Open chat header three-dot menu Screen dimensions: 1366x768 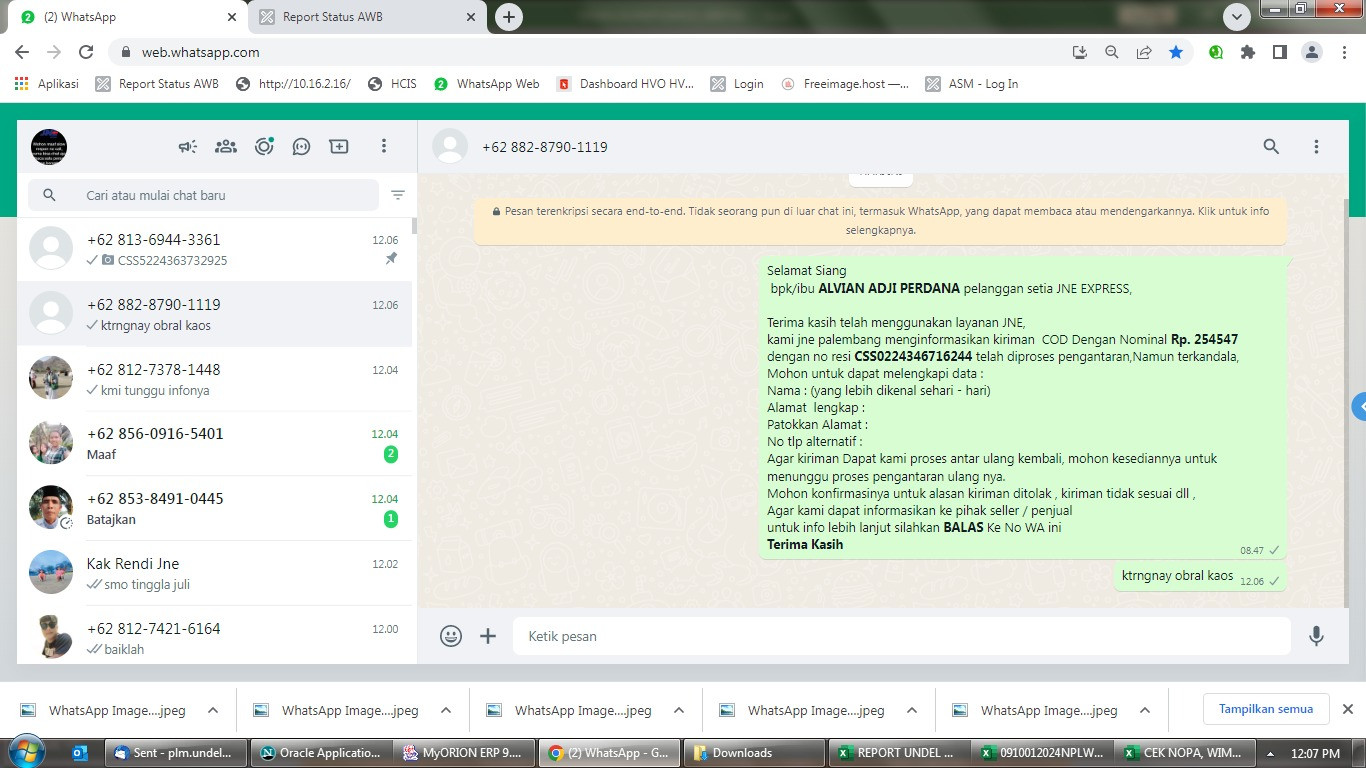point(1316,147)
